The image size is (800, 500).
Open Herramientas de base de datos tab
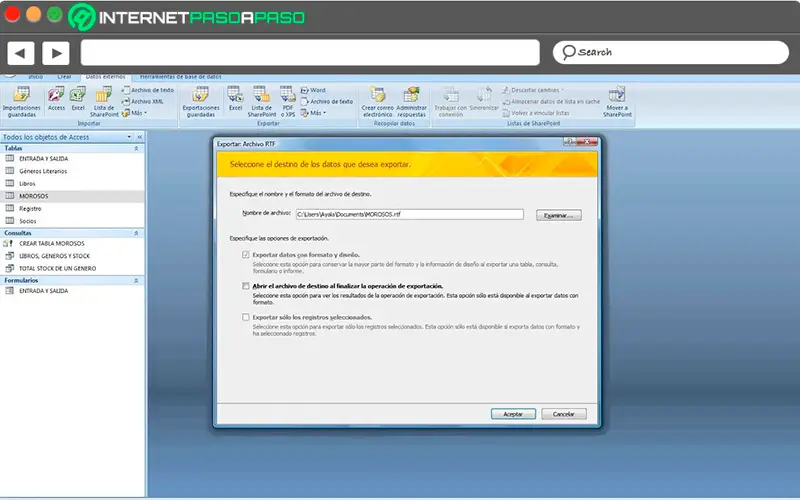point(181,77)
